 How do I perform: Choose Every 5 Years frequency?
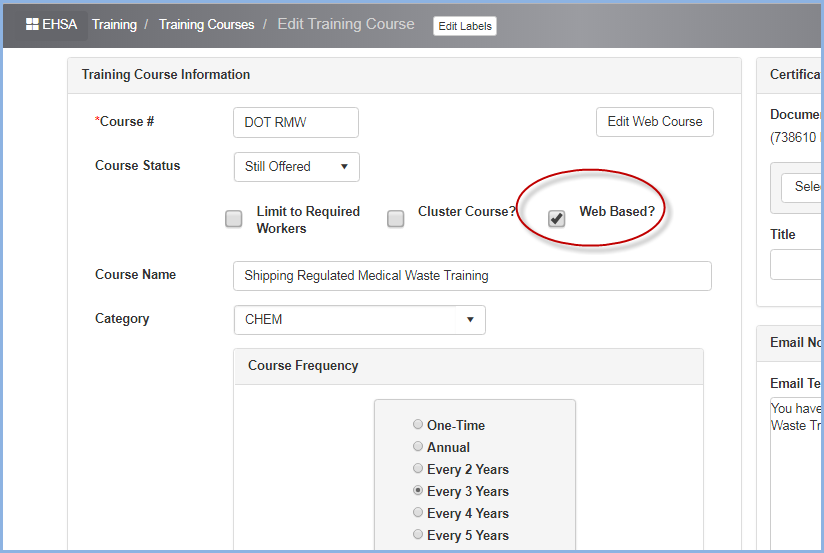(418, 535)
